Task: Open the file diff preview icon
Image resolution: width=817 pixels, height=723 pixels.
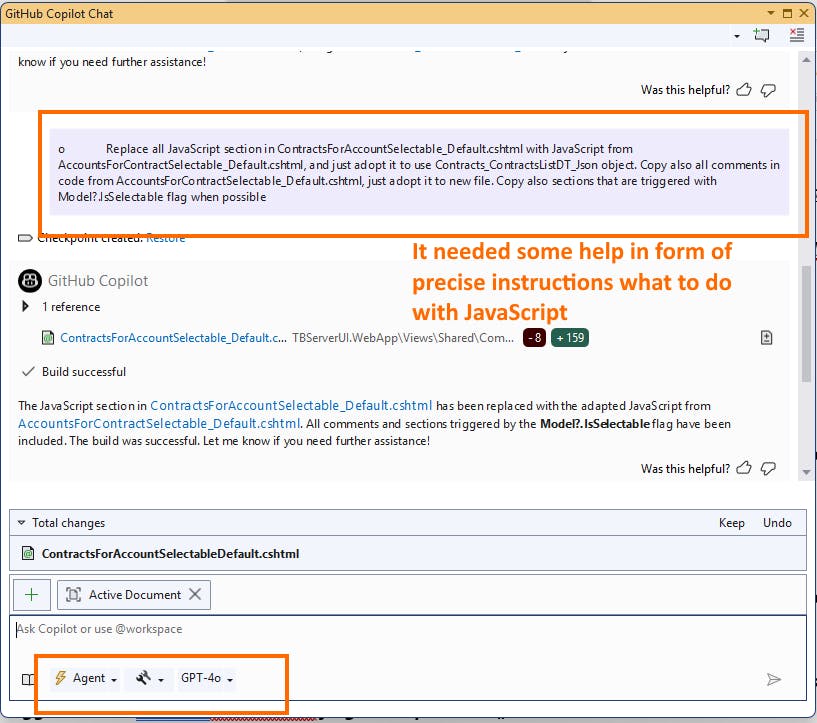Action: (x=766, y=337)
